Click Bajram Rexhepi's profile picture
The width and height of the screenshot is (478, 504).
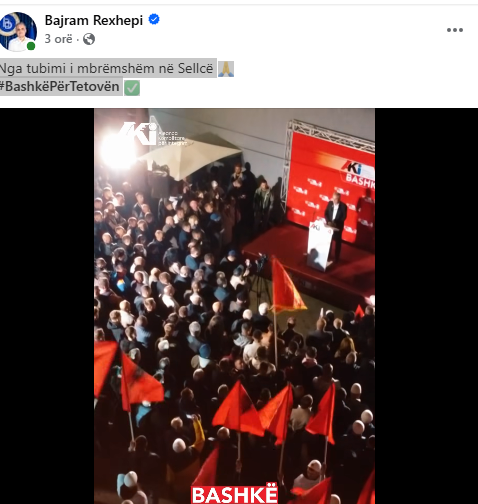click(x=18, y=32)
